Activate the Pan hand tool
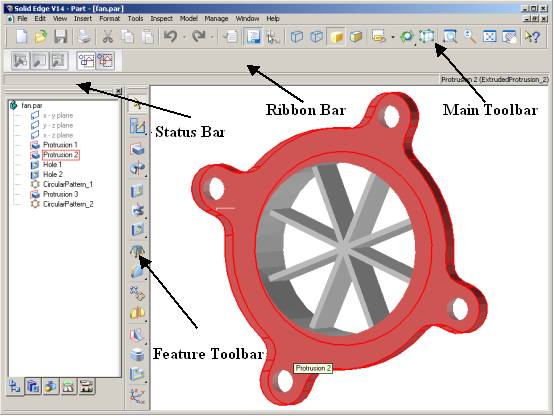Image resolution: width=554 pixels, height=416 pixels. click(x=509, y=36)
